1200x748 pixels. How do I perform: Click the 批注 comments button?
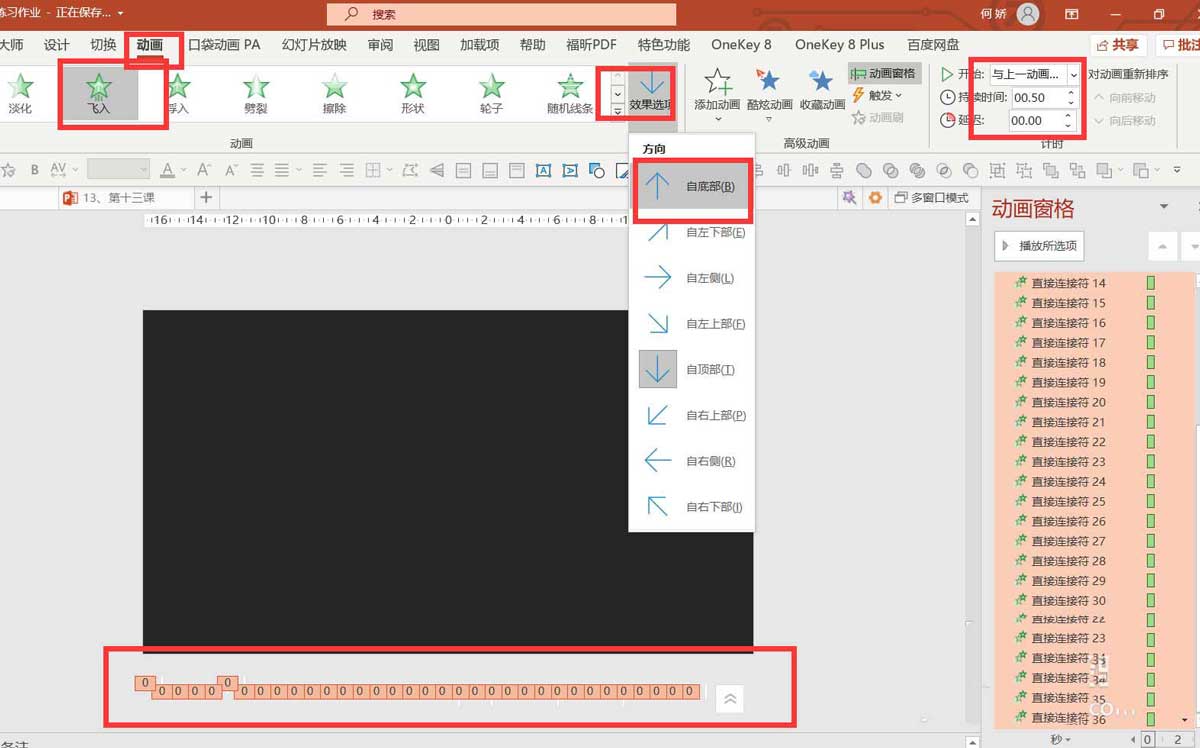(x=1180, y=45)
